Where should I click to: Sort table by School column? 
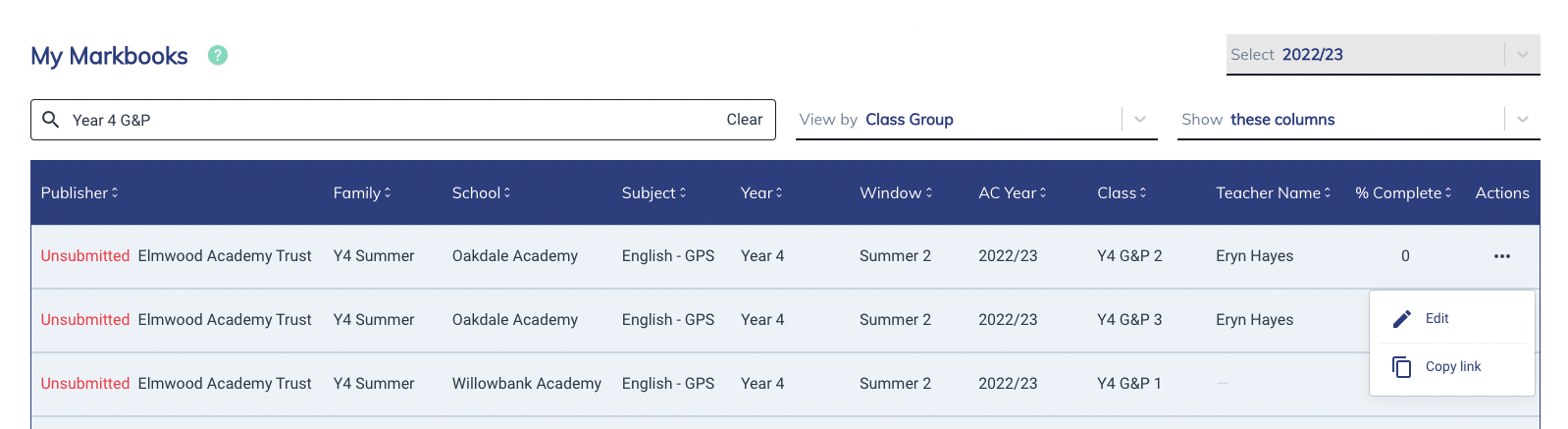[x=481, y=192]
